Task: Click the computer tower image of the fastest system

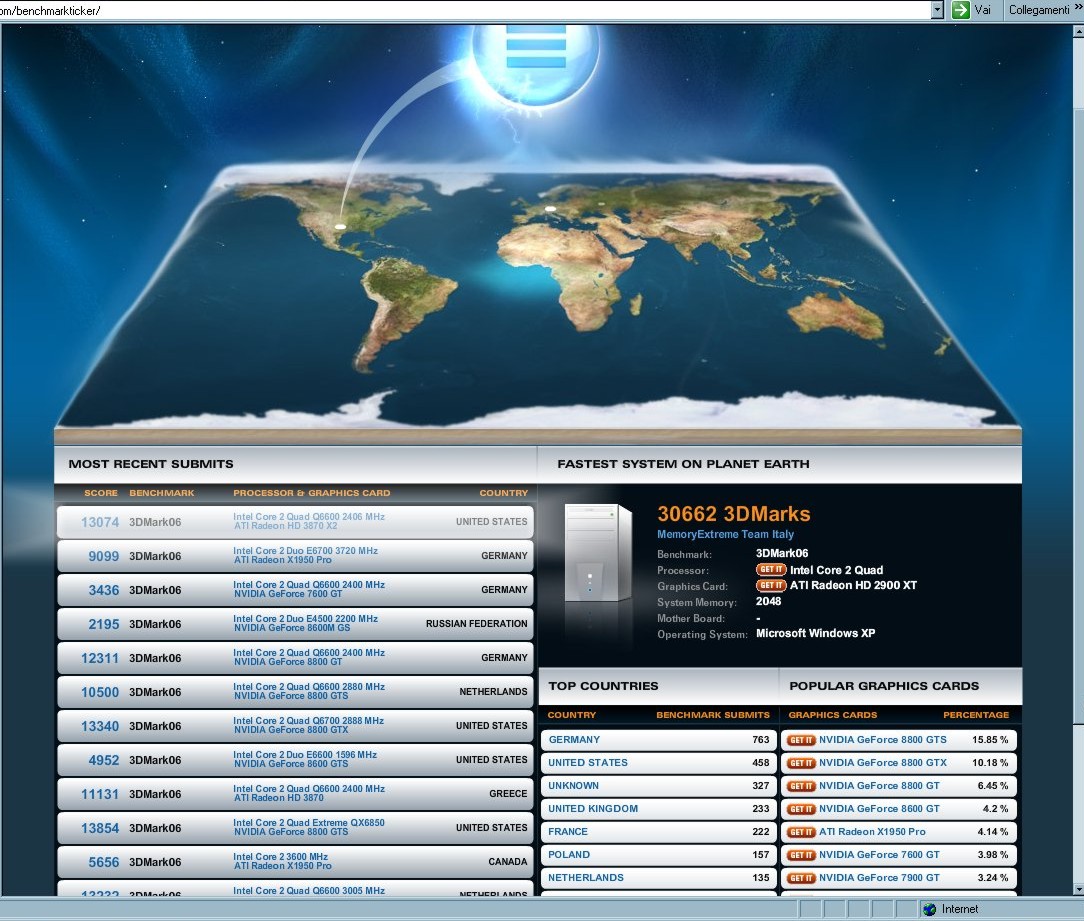Action: click(598, 553)
